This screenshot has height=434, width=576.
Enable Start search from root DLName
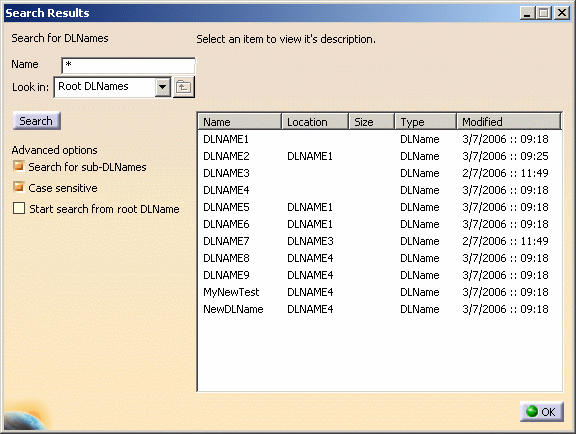[19, 208]
